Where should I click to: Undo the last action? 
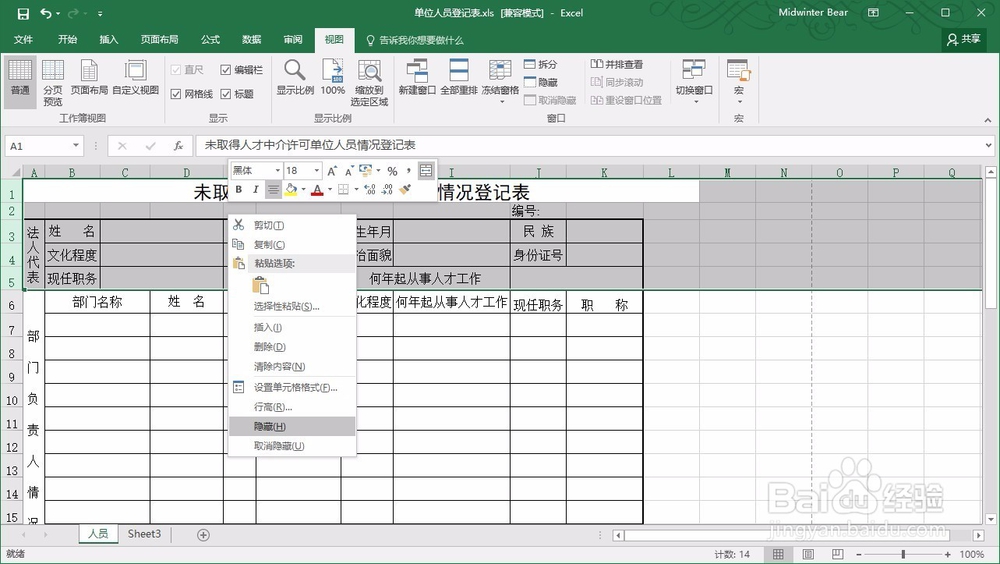[46, 13]
